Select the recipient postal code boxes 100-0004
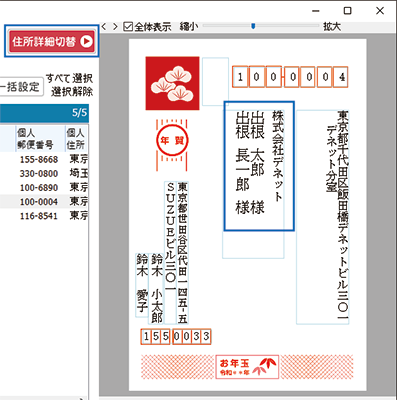397x400 pixels. click(x=290, y=77)
